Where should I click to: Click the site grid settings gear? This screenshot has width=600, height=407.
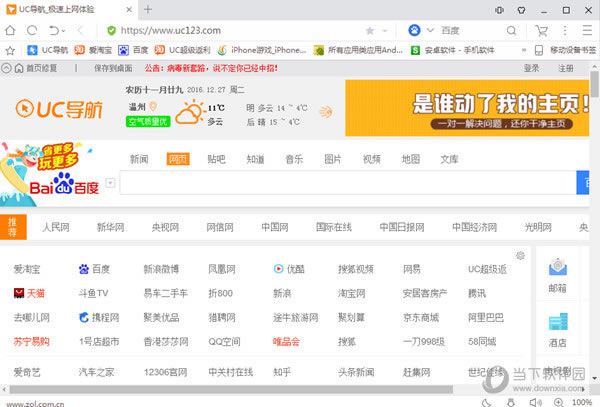520,256
